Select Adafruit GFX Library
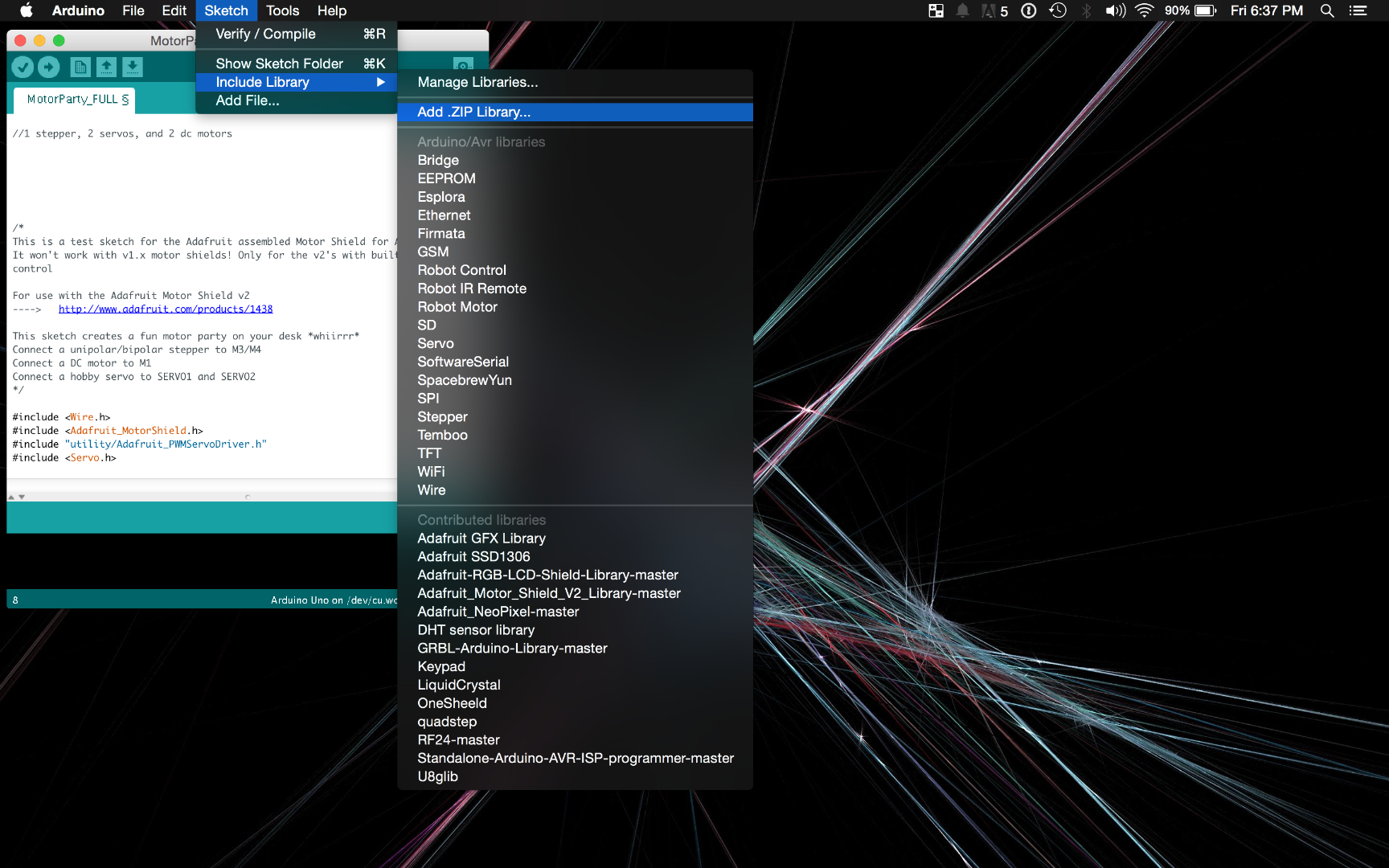 click(575, 538)
